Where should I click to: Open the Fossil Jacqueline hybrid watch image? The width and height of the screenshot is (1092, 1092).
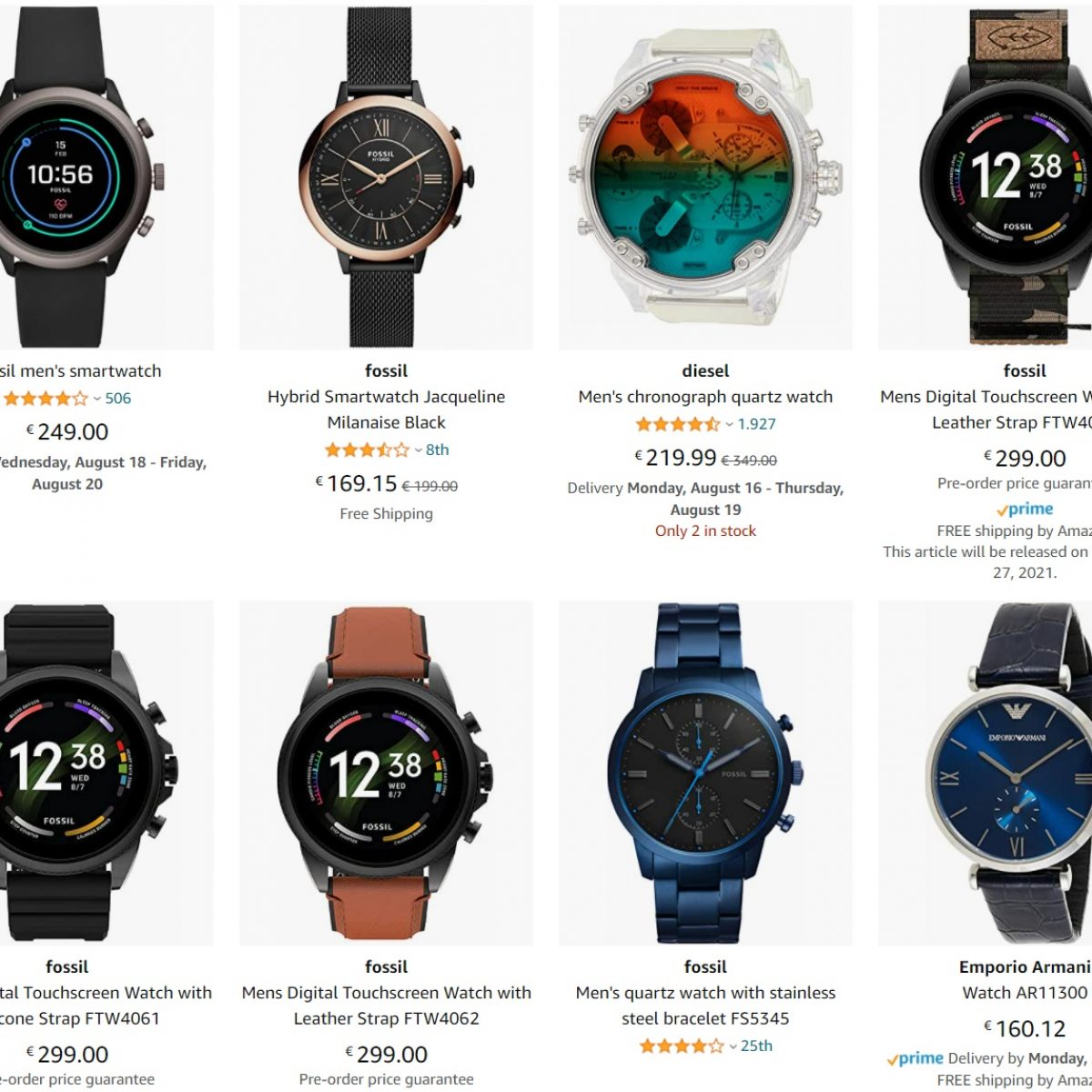(x=386, y=177)
